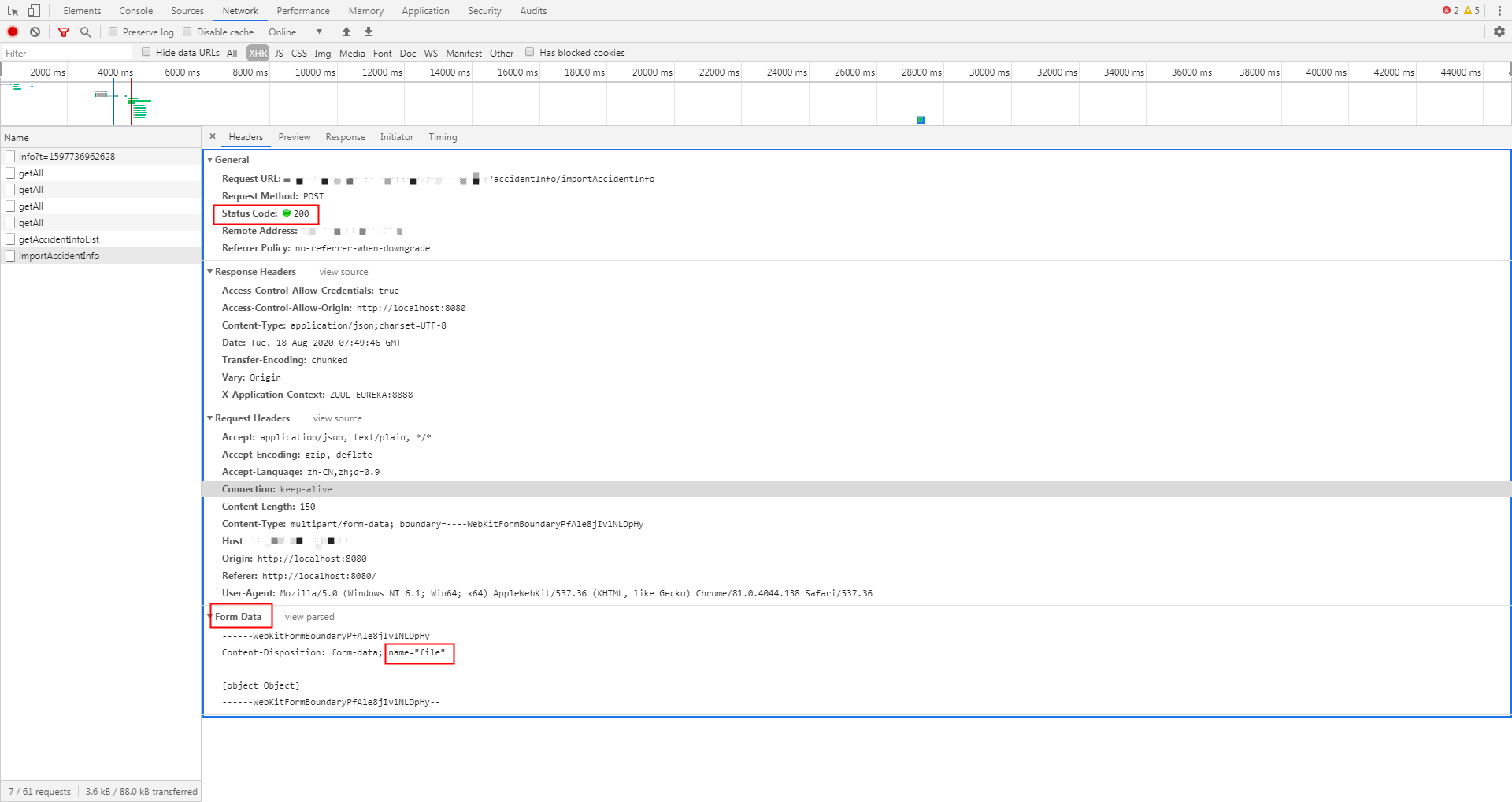Click the Name column header
This screenshot has height=802, width=1512.
(101, 137)
